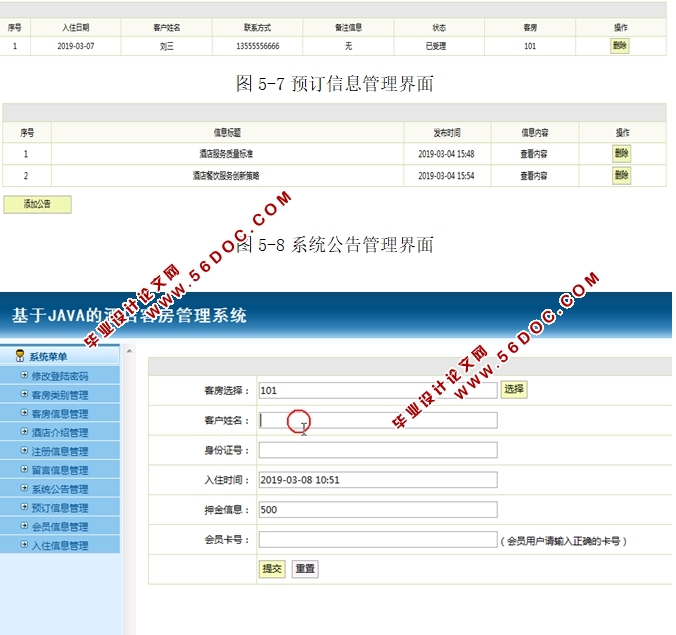Image resolution: width=676 pixels, height=635 pixels.
Task: Open 客房类别管理 in sidebar
Action: point(60,395)
